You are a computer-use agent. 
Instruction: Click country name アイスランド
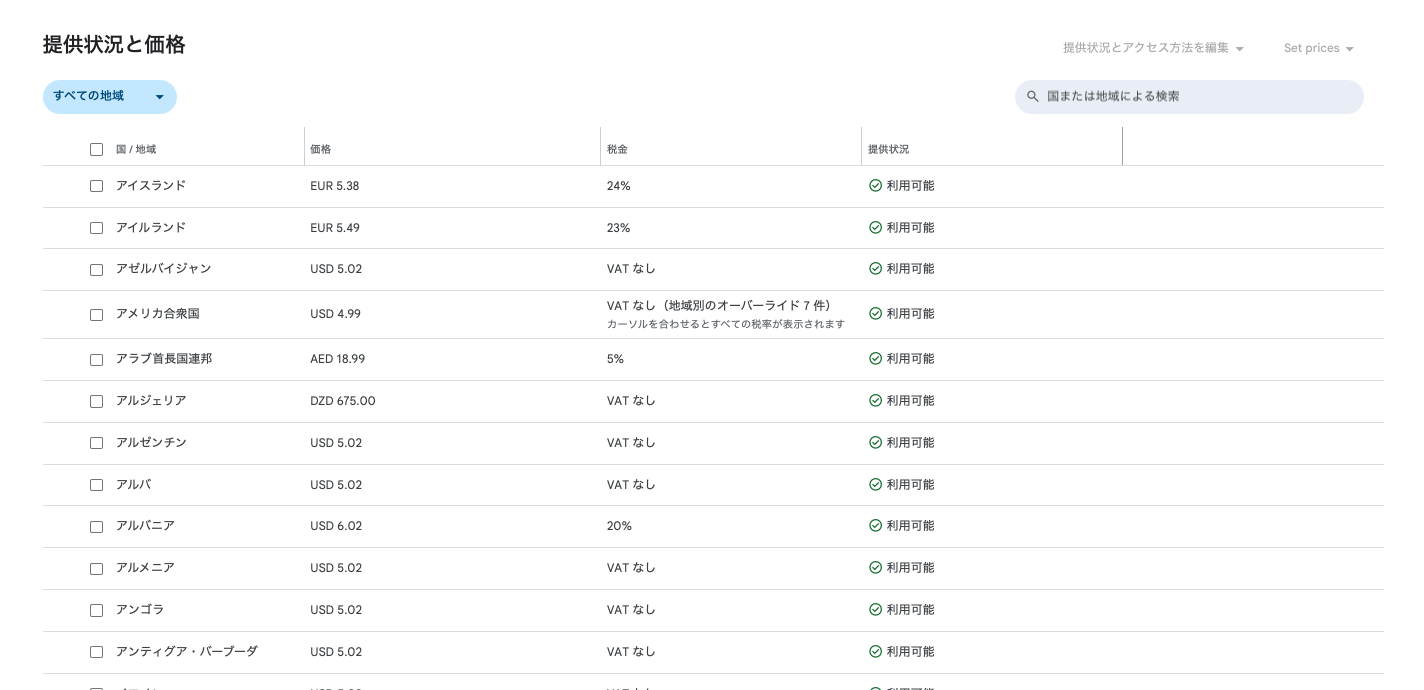click(151, 186)
